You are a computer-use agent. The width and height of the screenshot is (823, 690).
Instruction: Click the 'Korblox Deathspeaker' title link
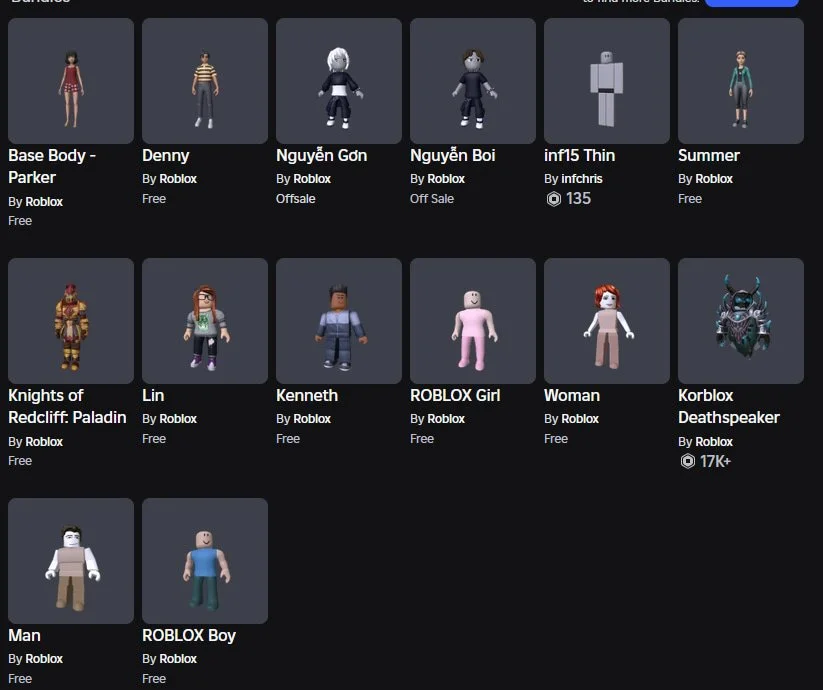[729, 406]
